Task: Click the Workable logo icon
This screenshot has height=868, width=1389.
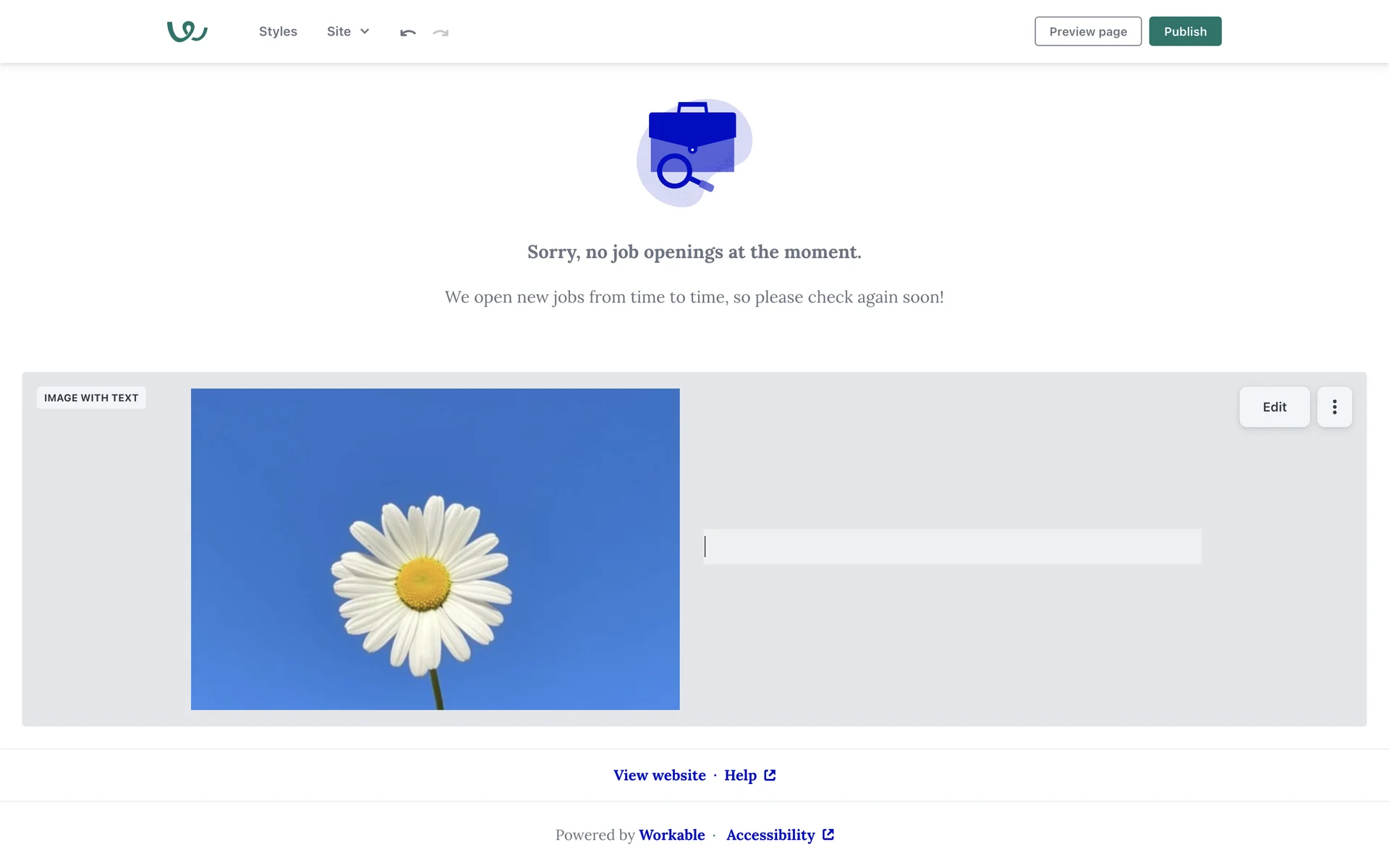Action: coord(187,31)
